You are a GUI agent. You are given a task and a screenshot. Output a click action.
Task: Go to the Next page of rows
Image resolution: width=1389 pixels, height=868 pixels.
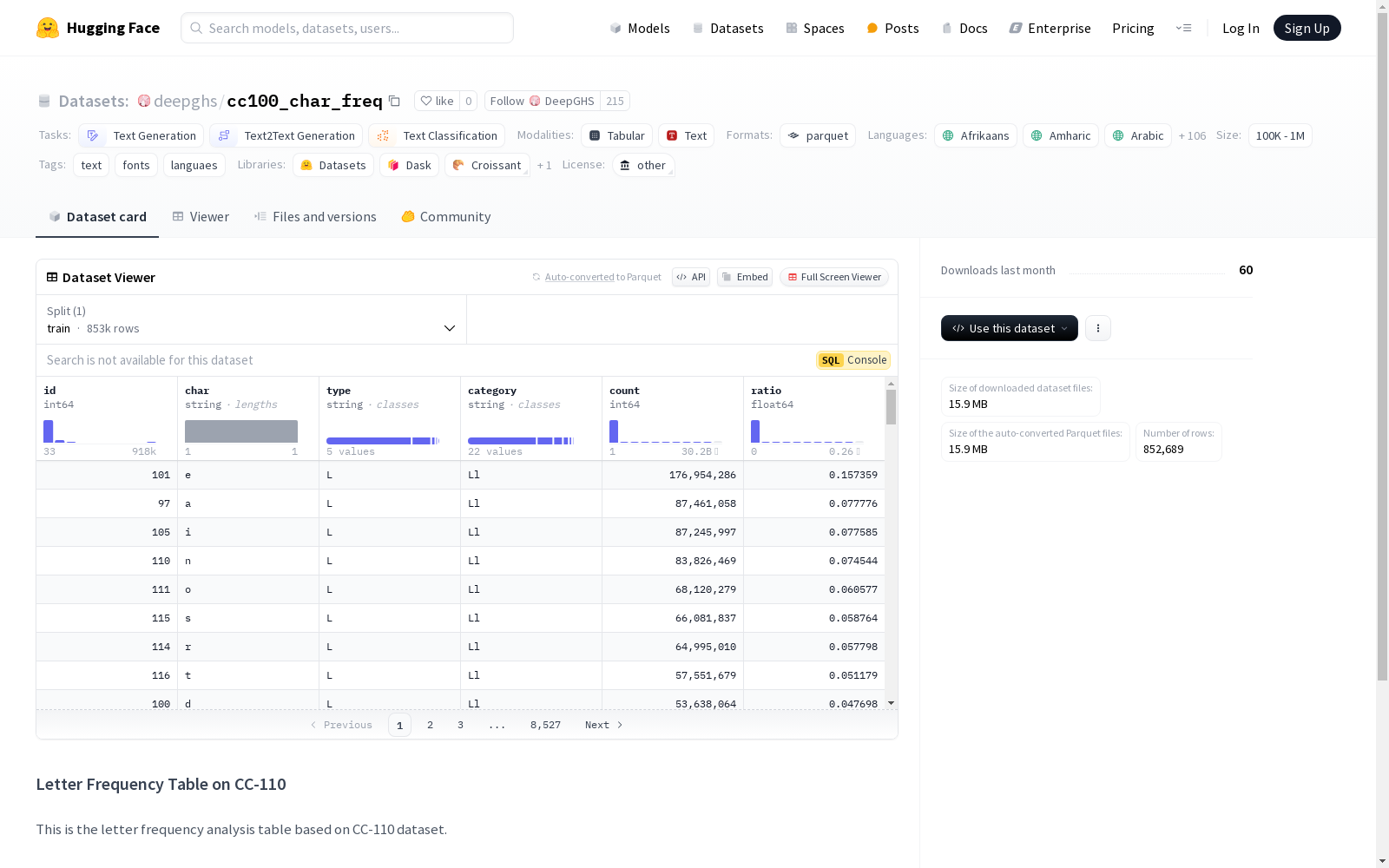point(604,725)
